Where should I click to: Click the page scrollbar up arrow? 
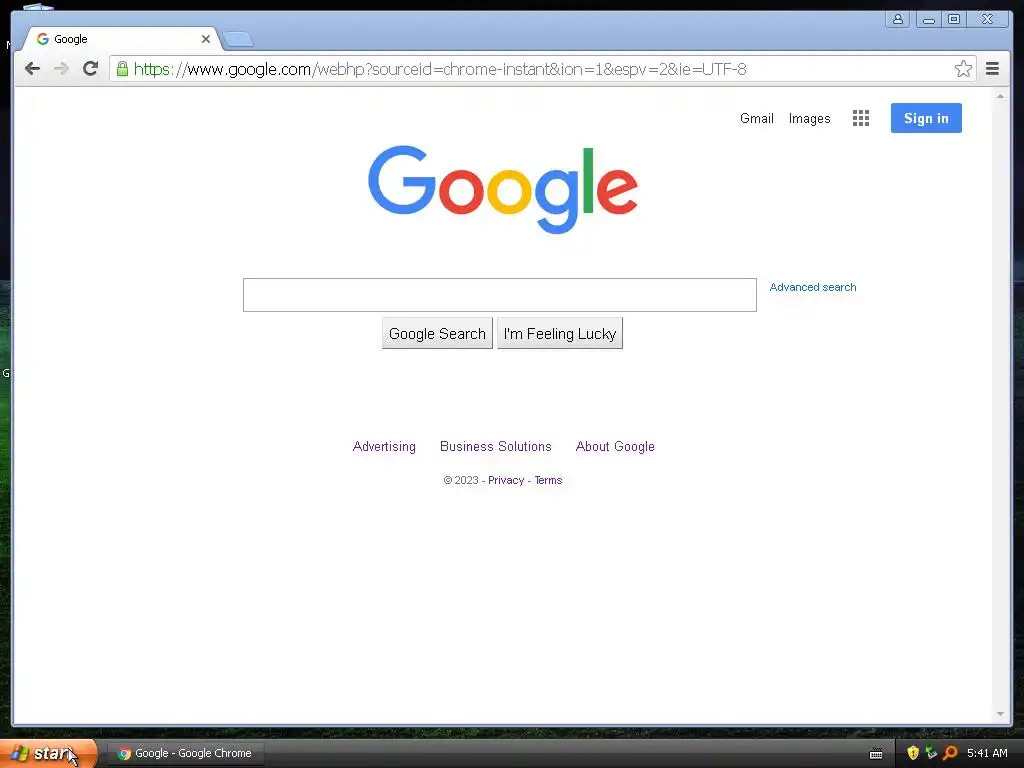pyautogui.click(x=1000, y=96)
